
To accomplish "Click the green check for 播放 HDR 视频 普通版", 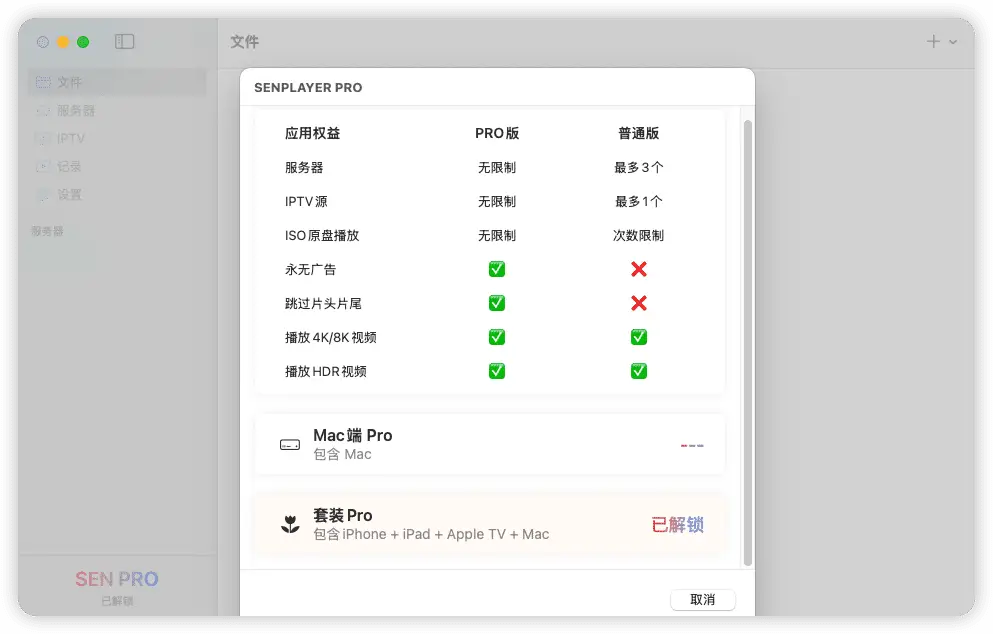I will [638, 371].
